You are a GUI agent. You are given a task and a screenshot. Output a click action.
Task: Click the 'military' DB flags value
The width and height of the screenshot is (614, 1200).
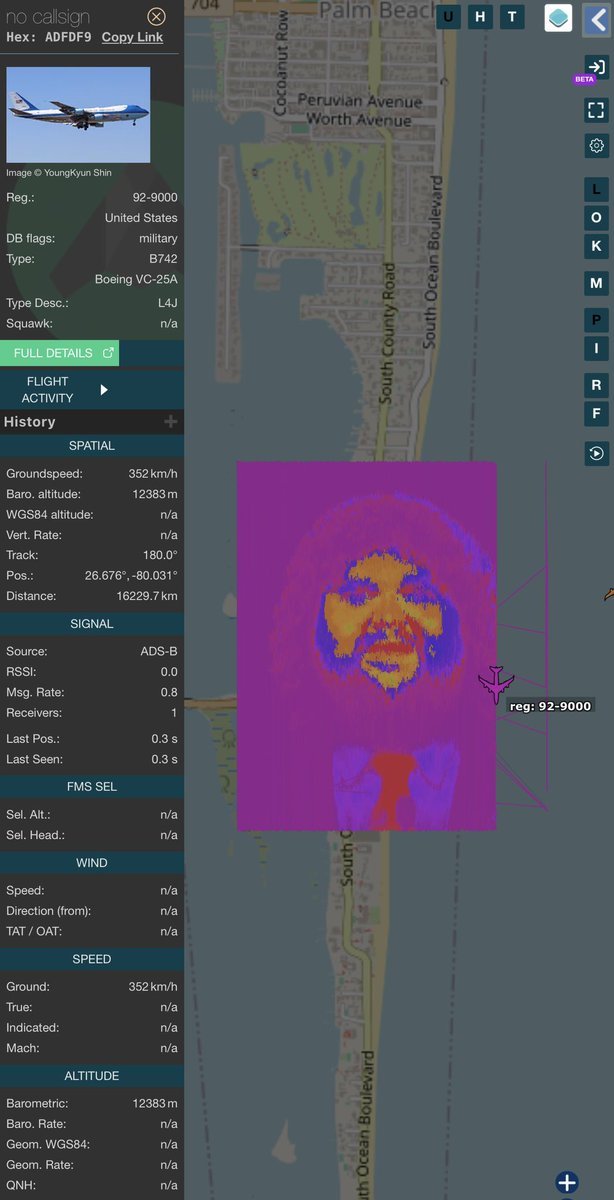[158, 238]
